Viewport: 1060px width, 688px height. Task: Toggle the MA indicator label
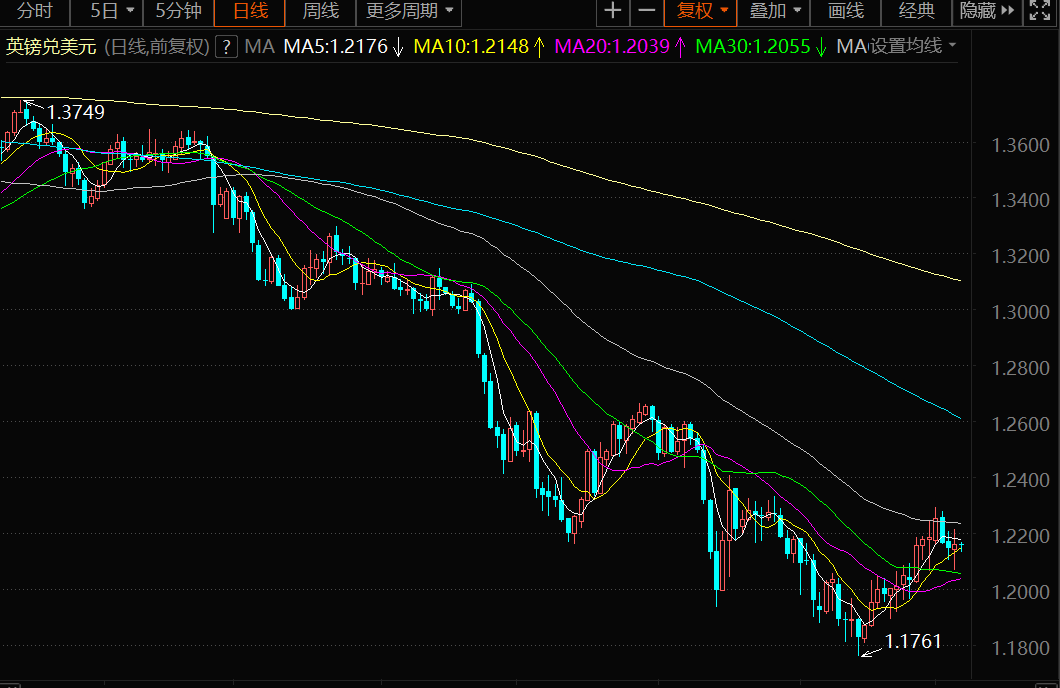click(x=259, y=47)
